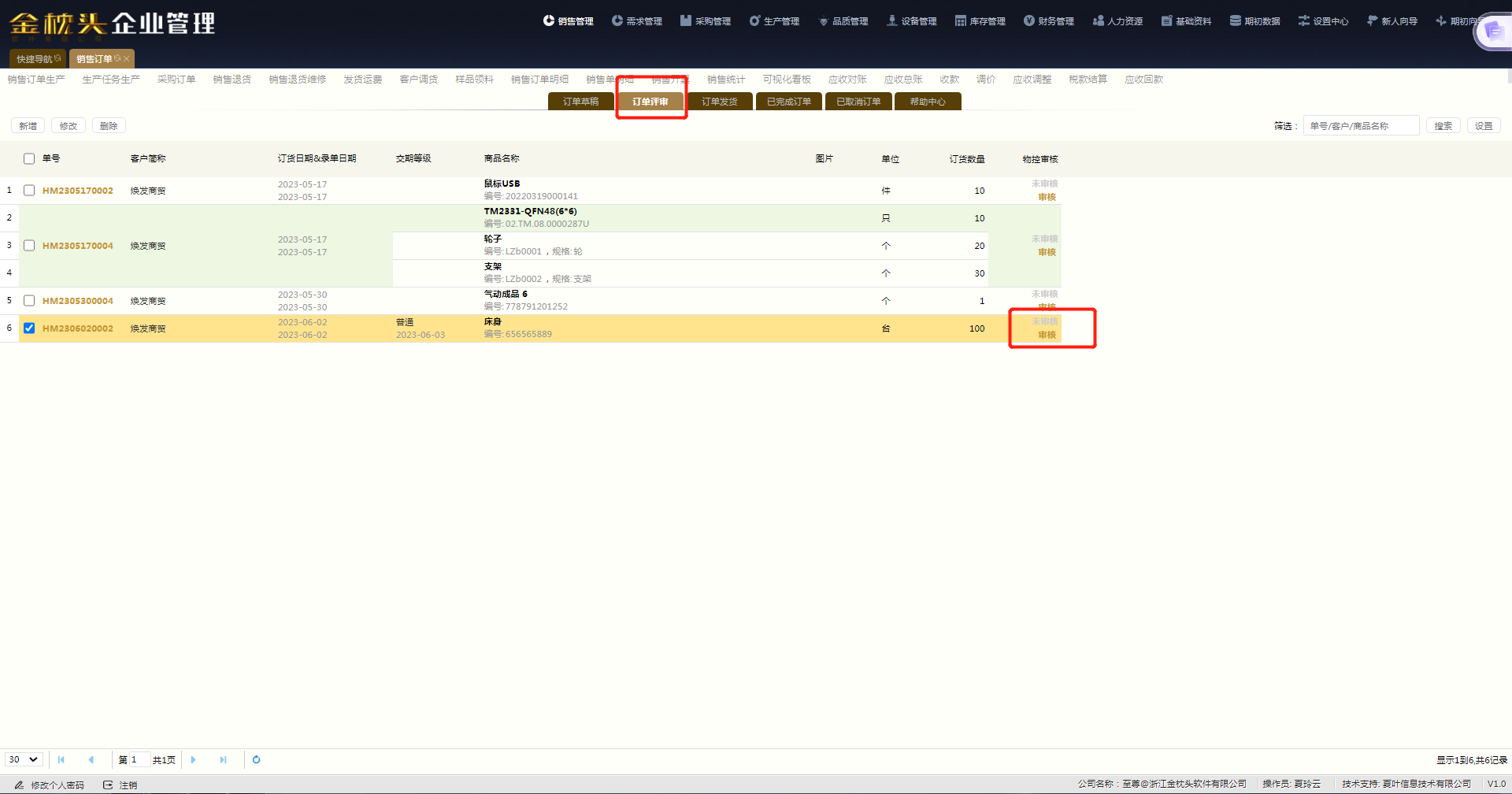This screenshot has height=794, width=1512.
Task: Open the 期初数据 module icon
Action: (x=1236, y=20)
